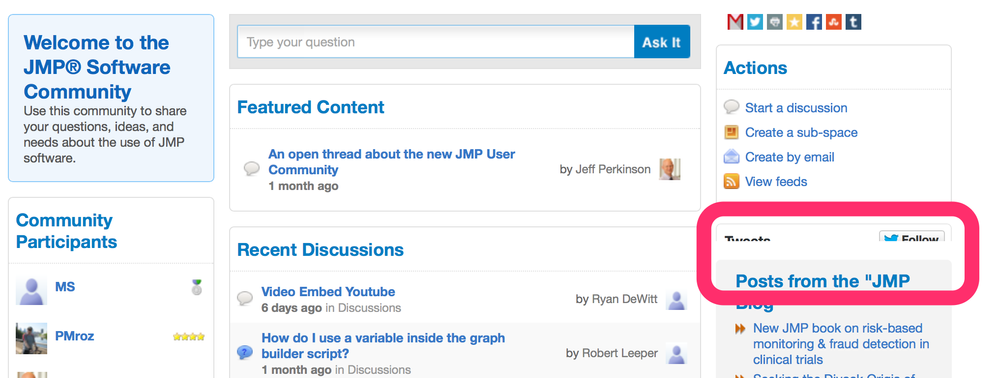Click the gray print icon
The height and width of the screenshot is (378, 999).
coord(775,22)
